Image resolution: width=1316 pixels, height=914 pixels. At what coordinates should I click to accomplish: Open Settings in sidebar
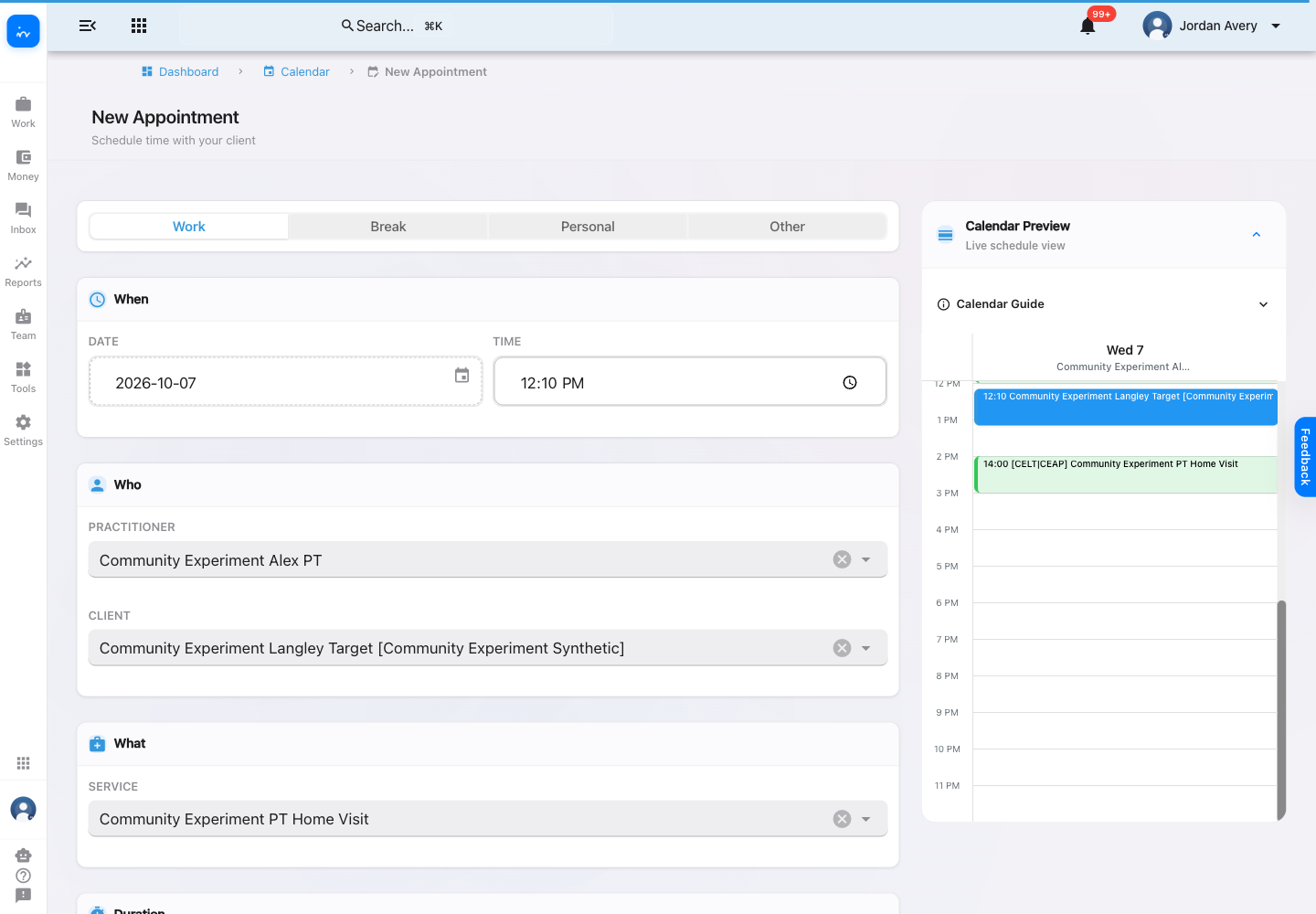[x=24, y=430]
